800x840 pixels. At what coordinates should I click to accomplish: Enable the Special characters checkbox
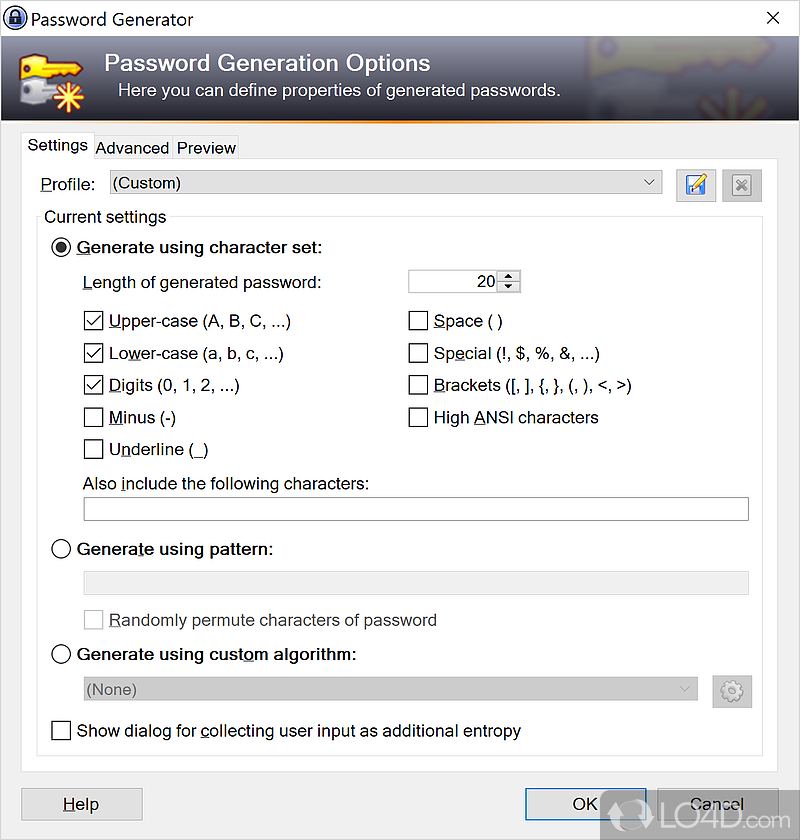coord(419,353)
